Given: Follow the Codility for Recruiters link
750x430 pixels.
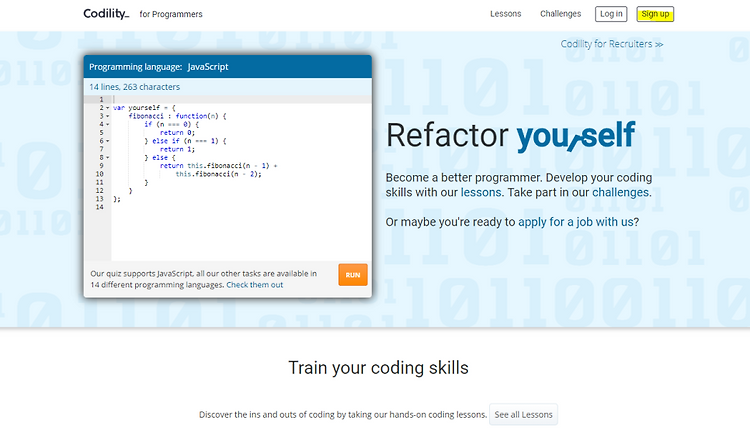Looking at the screenshot, I should tap(612, 44).
